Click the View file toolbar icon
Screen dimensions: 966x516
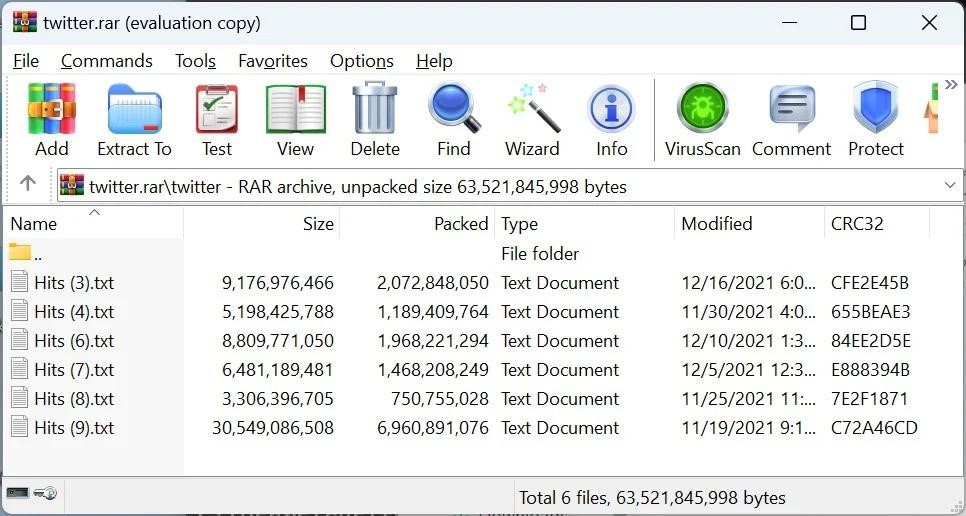click(x=295, y=120)
